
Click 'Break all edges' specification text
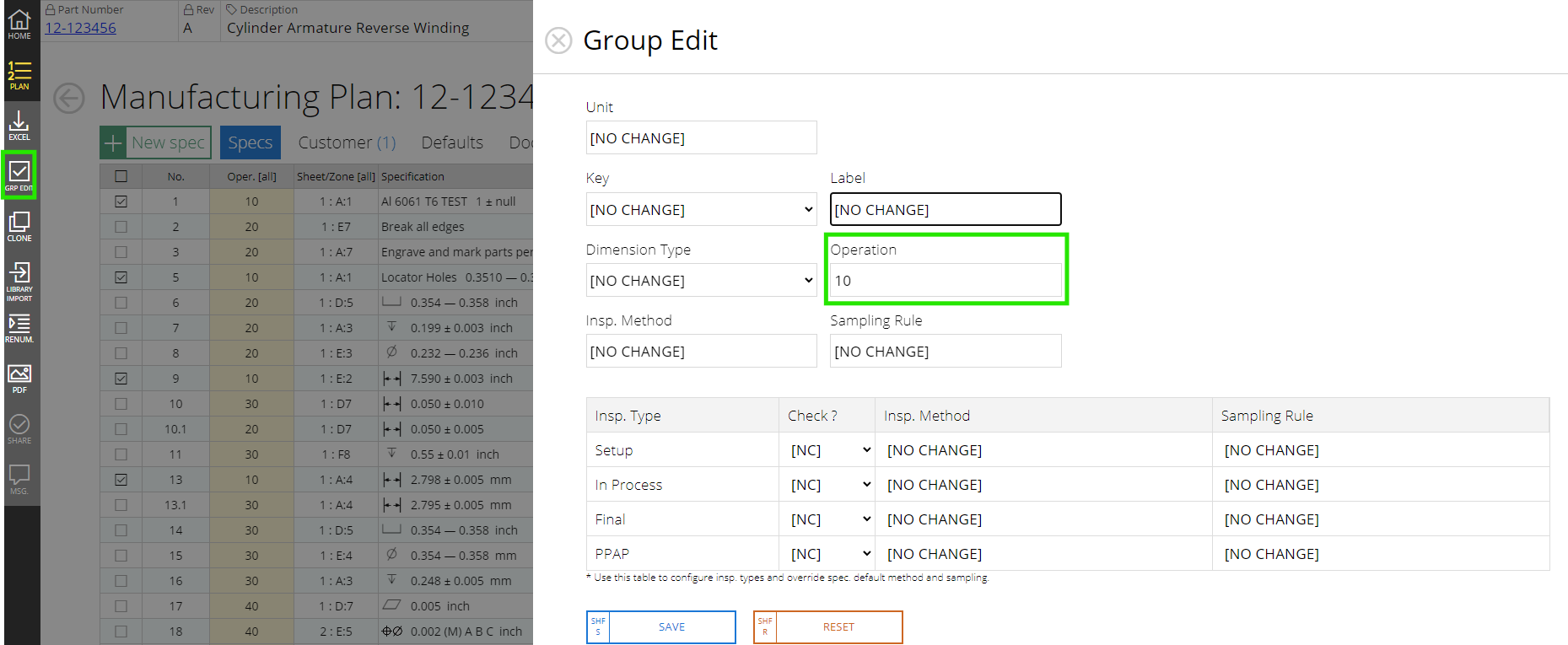point(423,227)
